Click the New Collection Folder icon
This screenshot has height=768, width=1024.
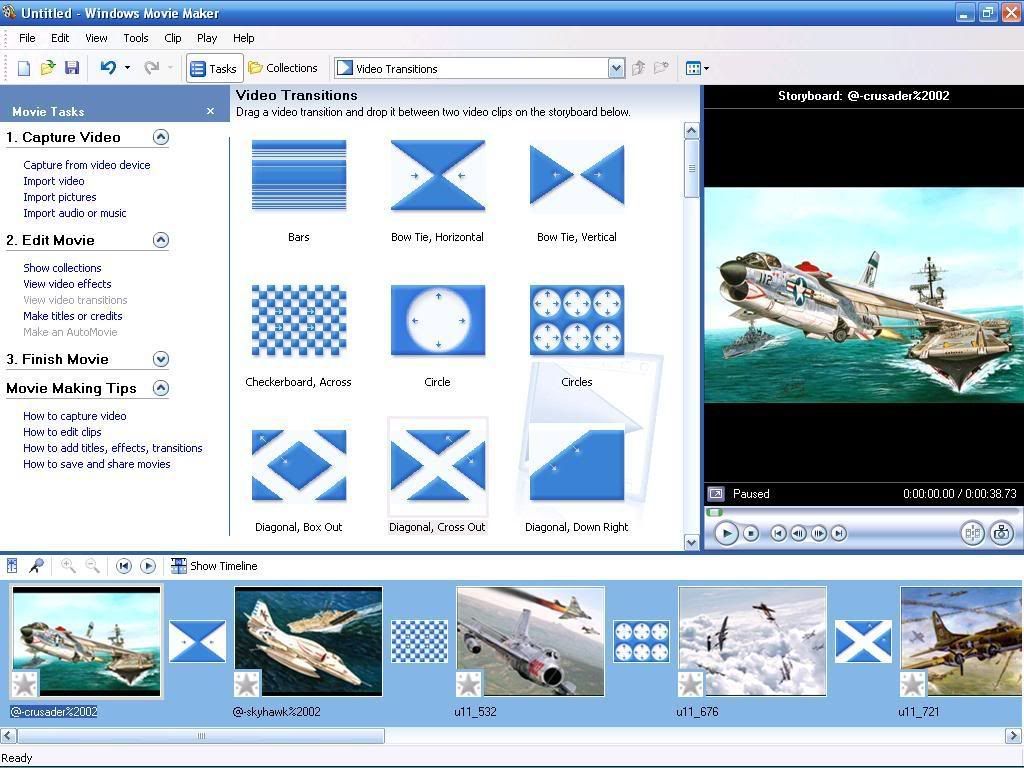click(x=662, y=68)
